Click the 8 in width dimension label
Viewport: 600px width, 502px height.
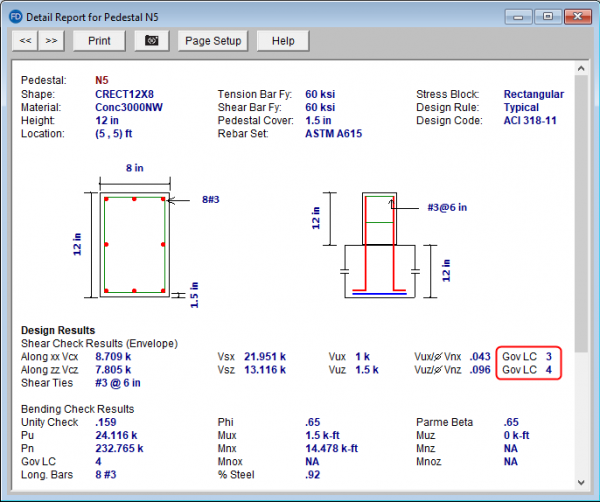pos(135,168)
